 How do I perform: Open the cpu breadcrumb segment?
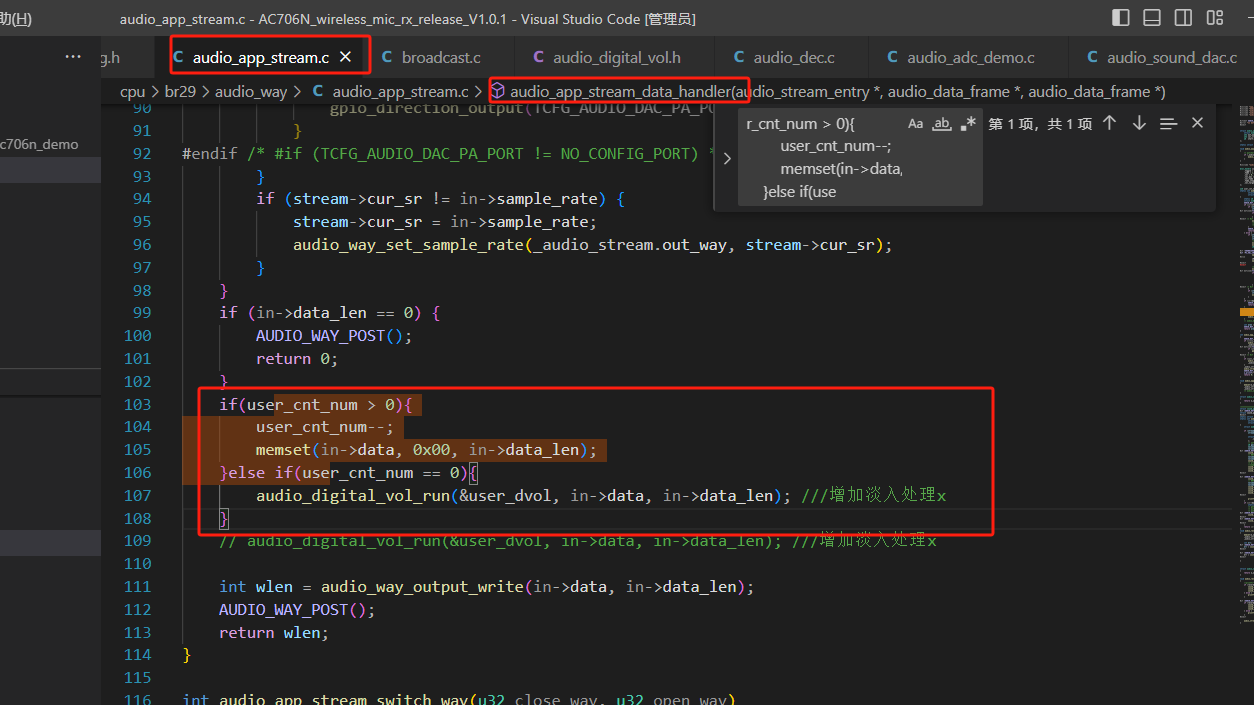click(132, 92)
